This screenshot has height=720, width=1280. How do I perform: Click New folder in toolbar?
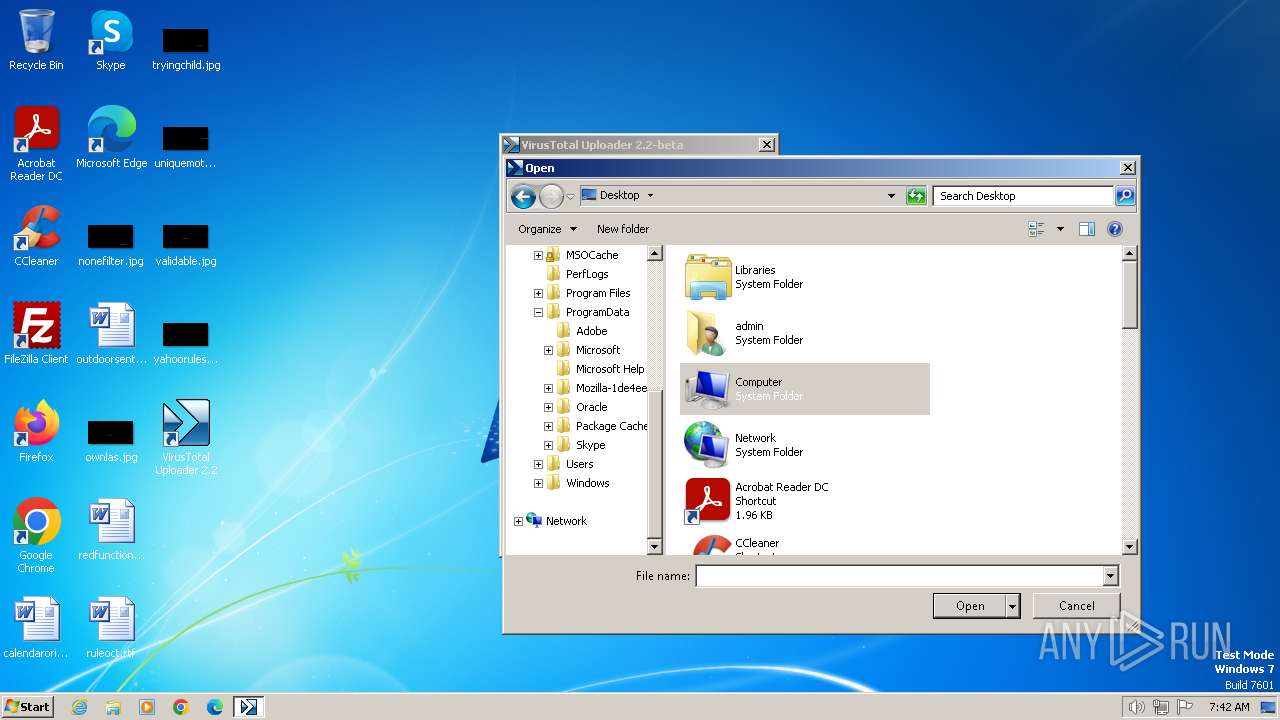pyautogui.click(x=623, y=229)
